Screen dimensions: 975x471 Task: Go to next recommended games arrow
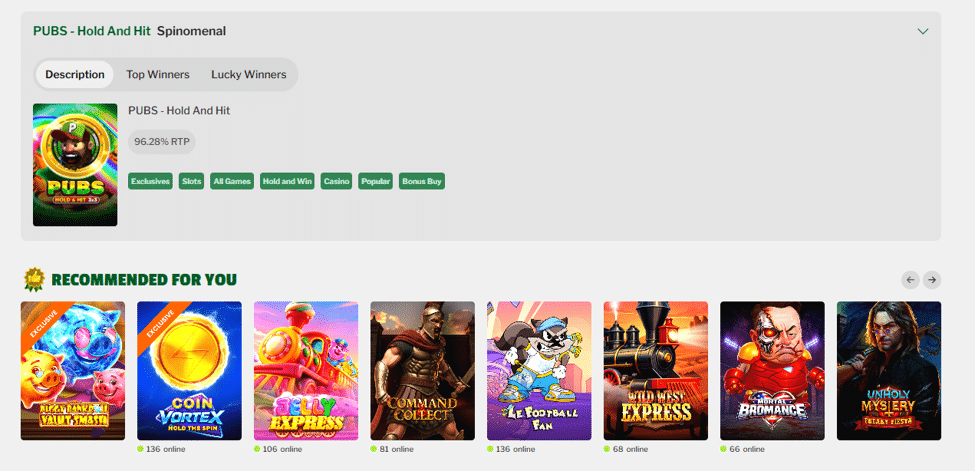[931, 280]
